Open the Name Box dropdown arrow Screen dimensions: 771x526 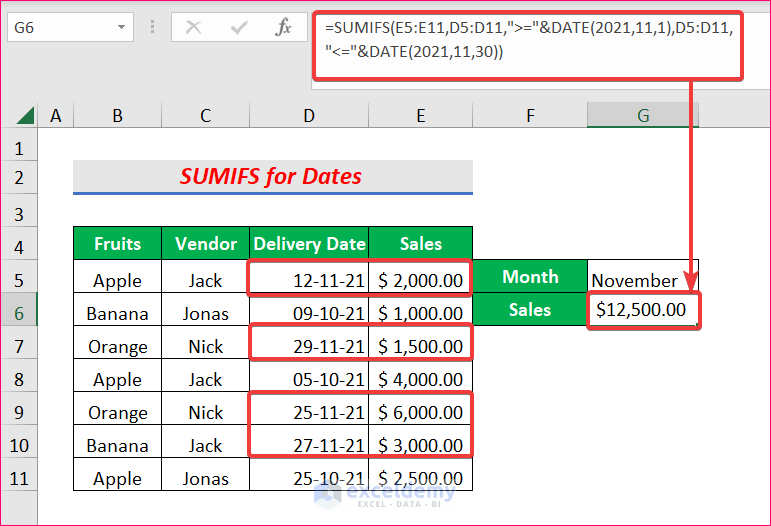[121, 28]
